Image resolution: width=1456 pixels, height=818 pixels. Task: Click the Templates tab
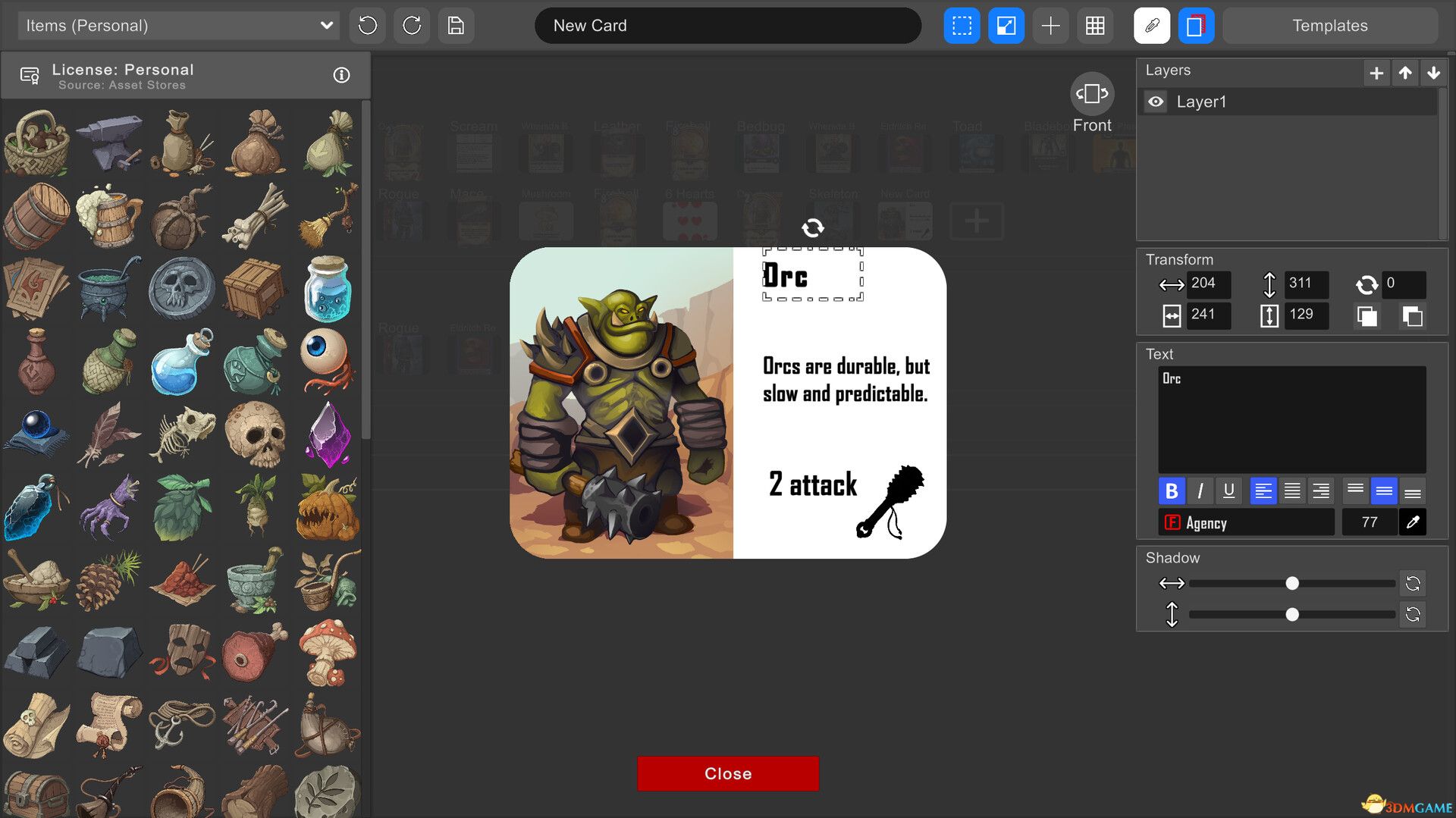pos(1329,25)
